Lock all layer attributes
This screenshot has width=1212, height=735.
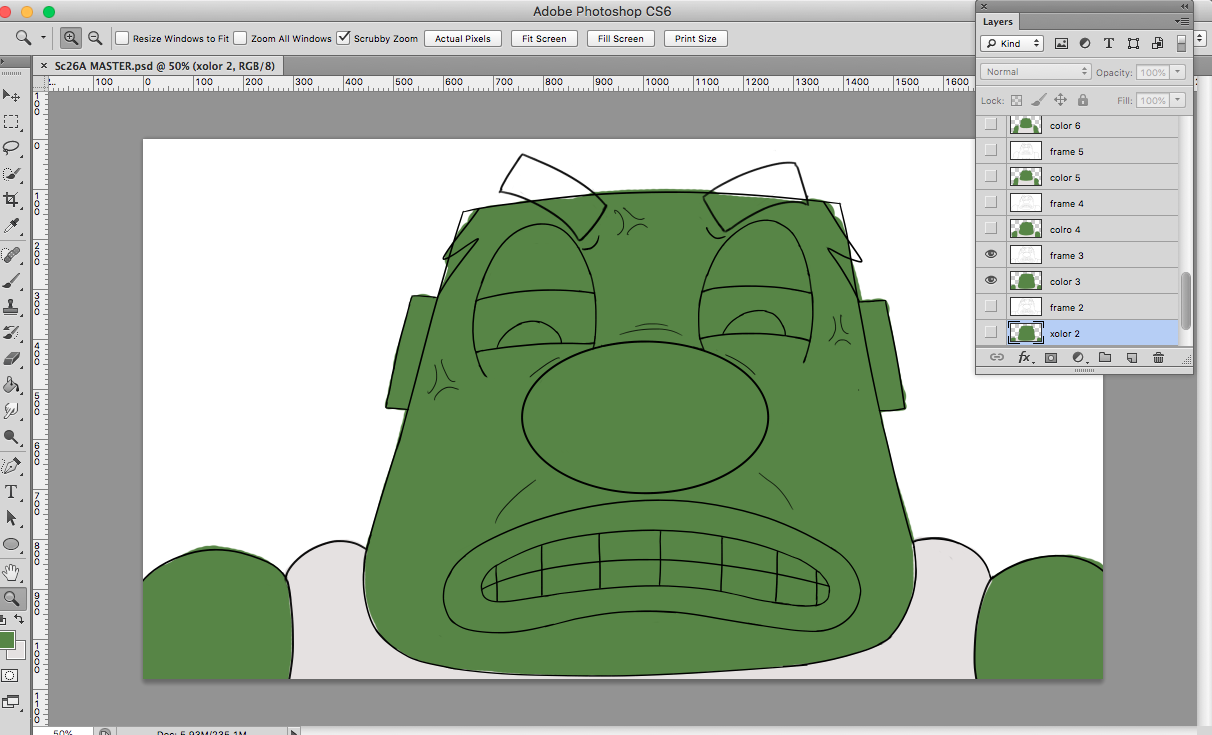click(1083, 100)
